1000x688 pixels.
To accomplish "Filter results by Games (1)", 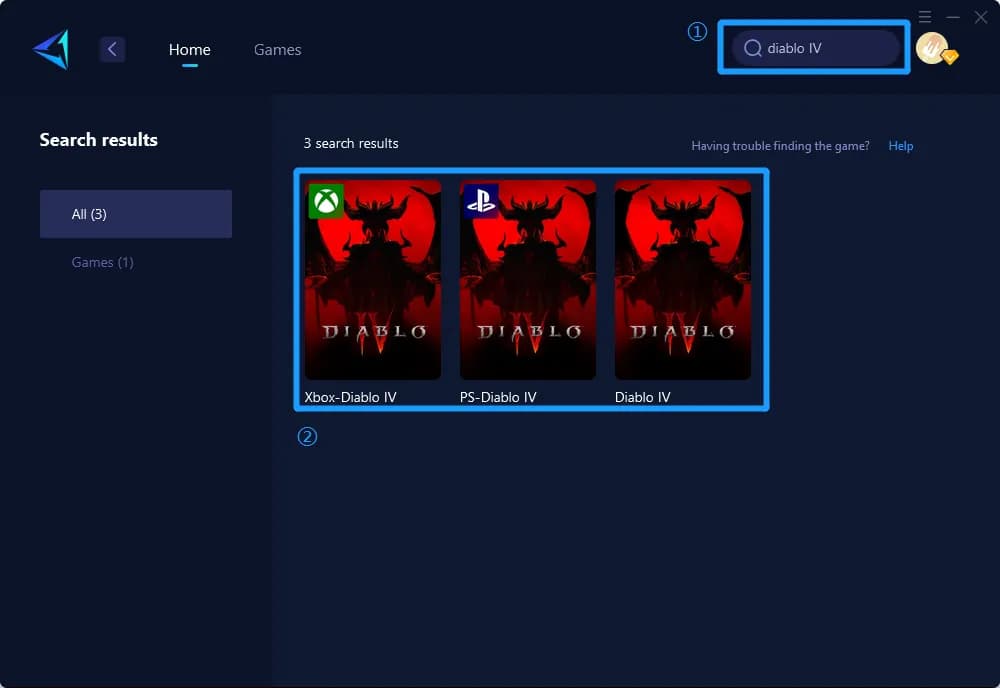I will [x=102, y=262].
